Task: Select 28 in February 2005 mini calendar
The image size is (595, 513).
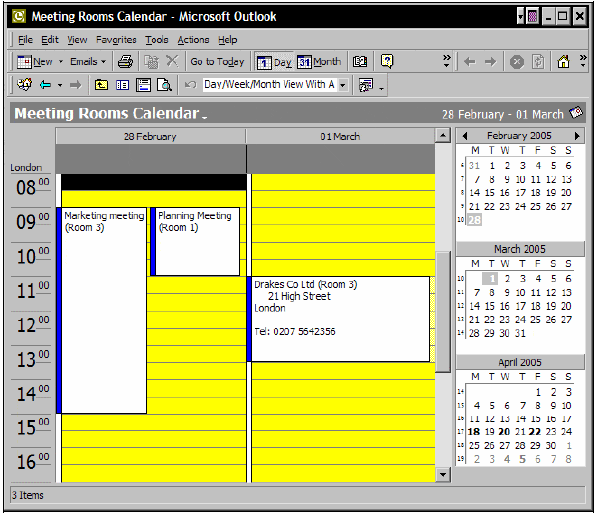Action: click(x=474, y=220)
